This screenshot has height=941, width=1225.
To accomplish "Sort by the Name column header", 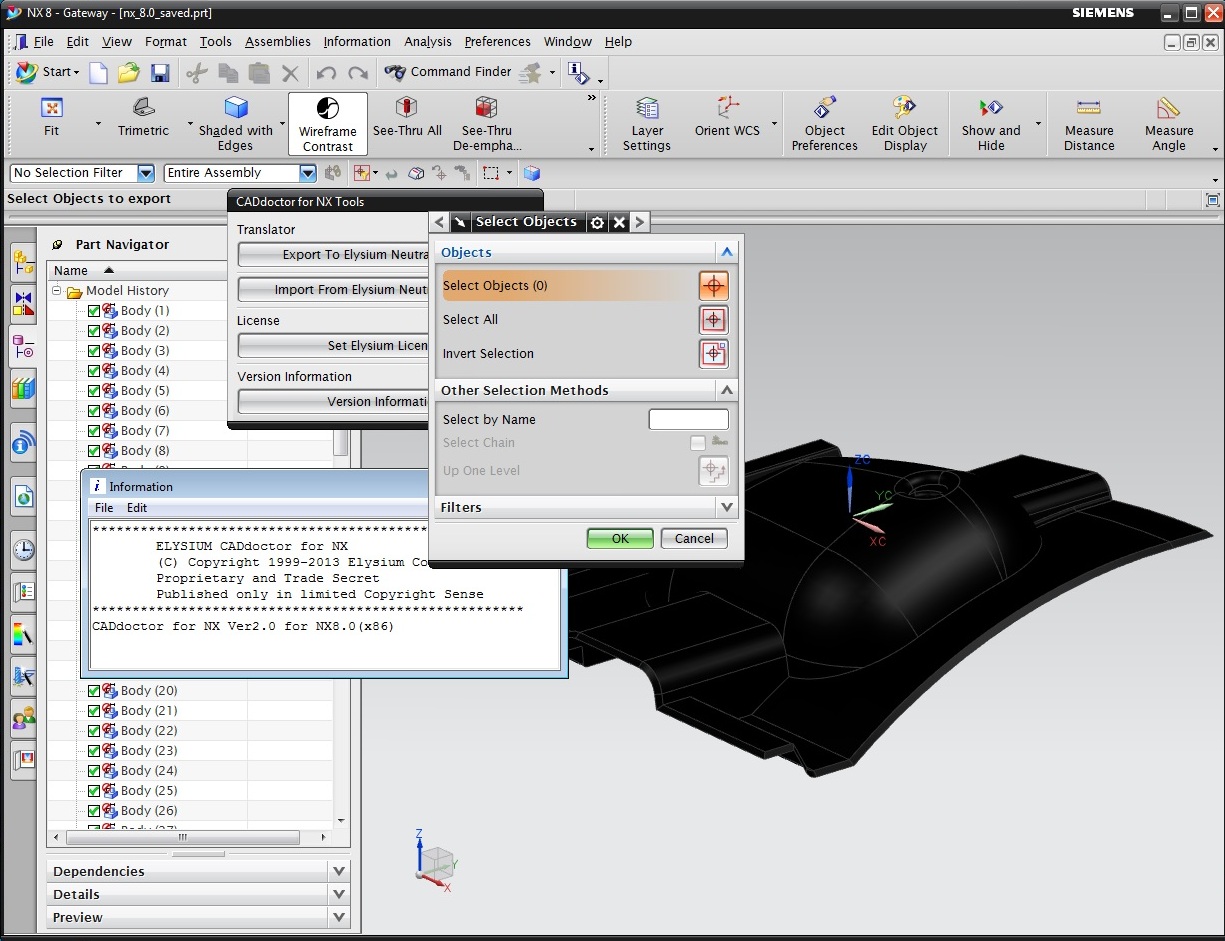I will pos(137,271).
